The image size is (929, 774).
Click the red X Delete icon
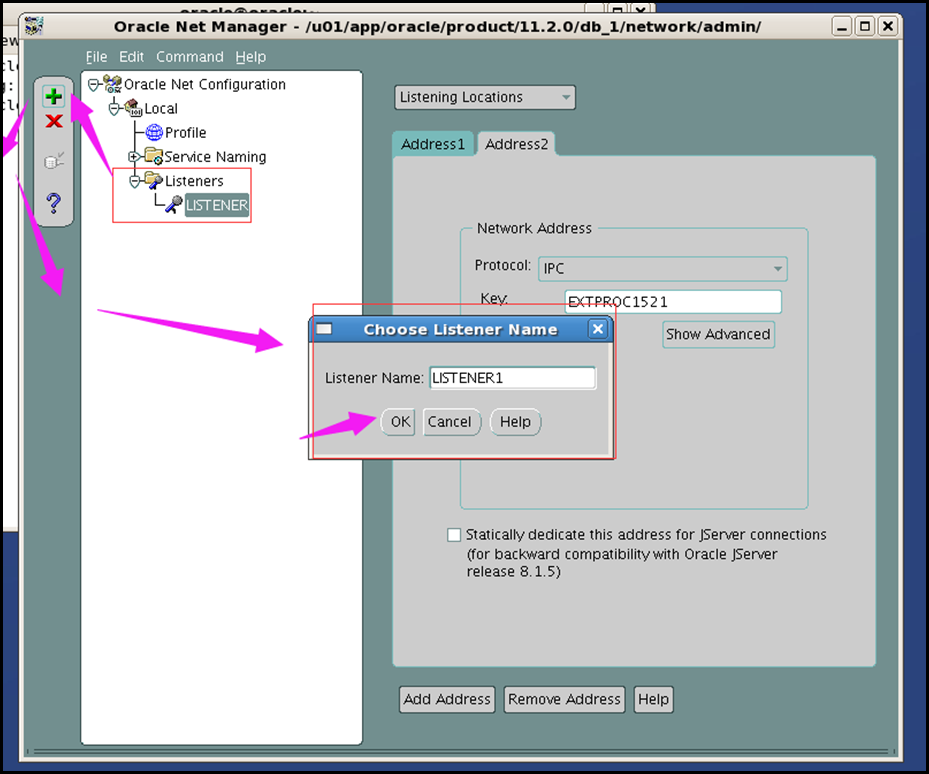point(54,121)
